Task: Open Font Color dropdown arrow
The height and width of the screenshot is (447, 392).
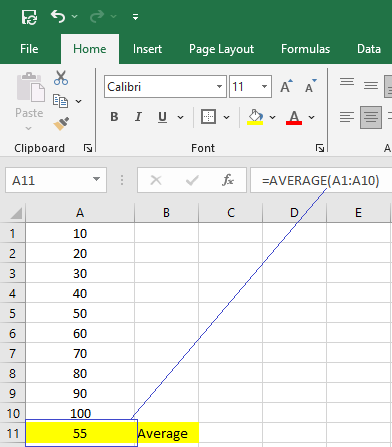Action: 311,117
